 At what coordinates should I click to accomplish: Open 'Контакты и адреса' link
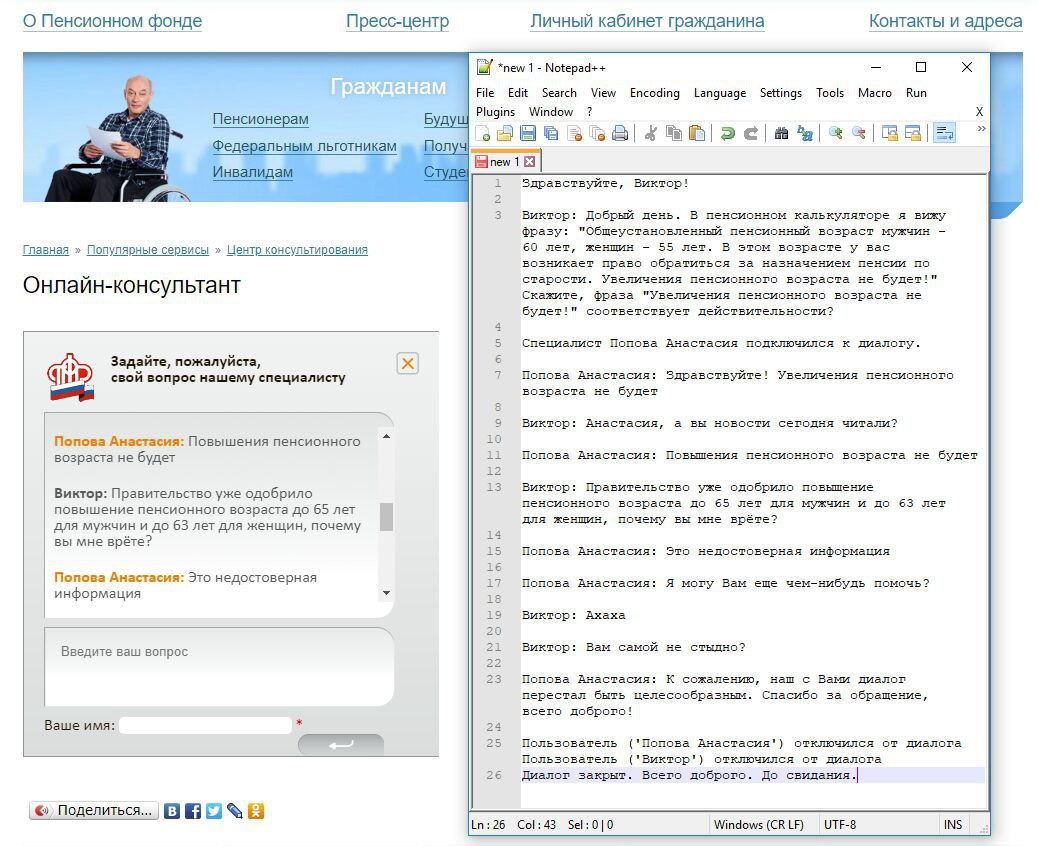946,21
